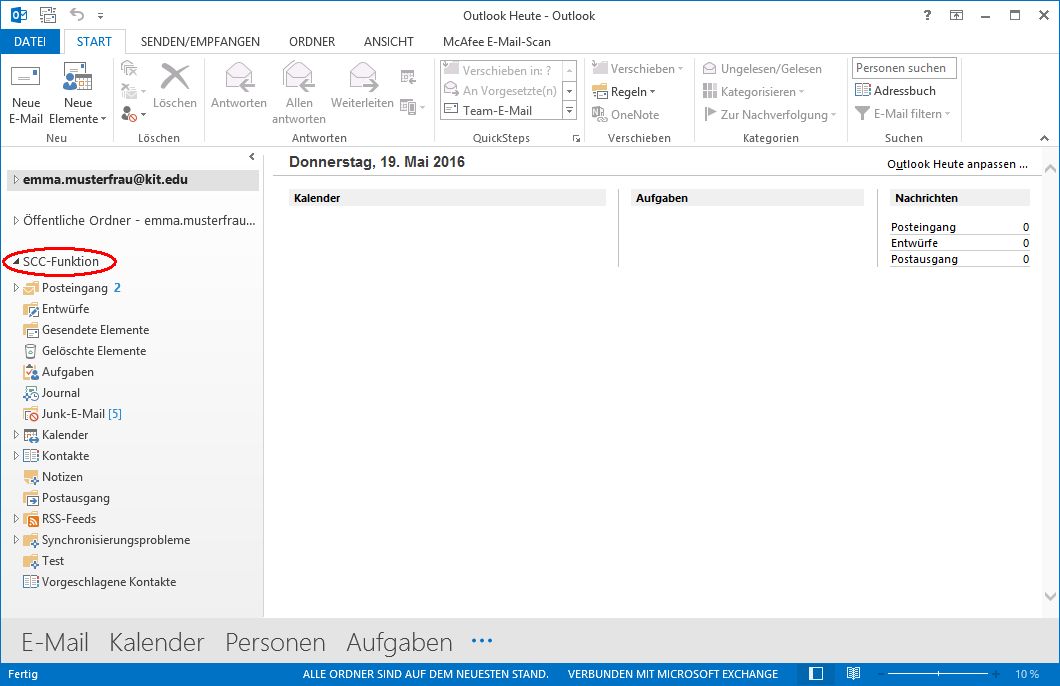Viewport: 1060px width, 686px height.
Task: Switch to reading view in the status bar
Action: (853, 674)
